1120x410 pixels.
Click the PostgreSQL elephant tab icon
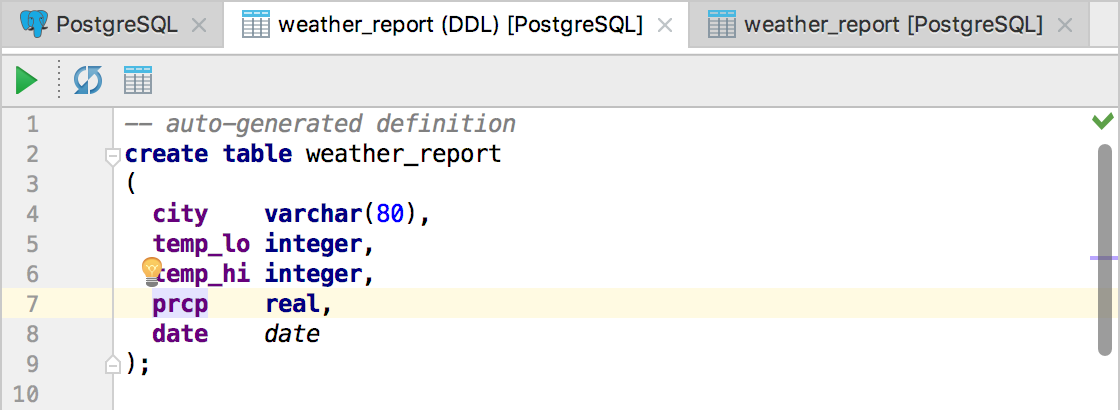(x=34, y=25)
